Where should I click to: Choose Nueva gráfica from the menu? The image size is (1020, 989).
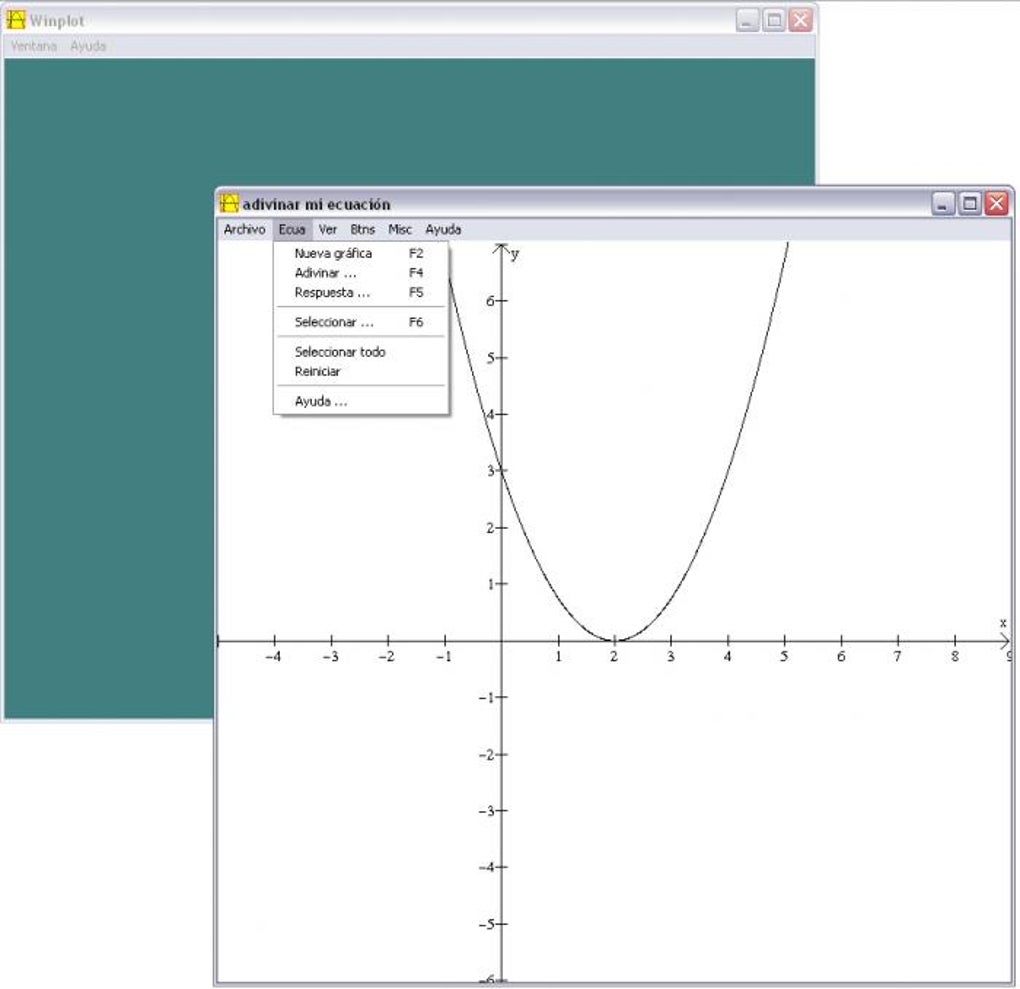[360, 253]
